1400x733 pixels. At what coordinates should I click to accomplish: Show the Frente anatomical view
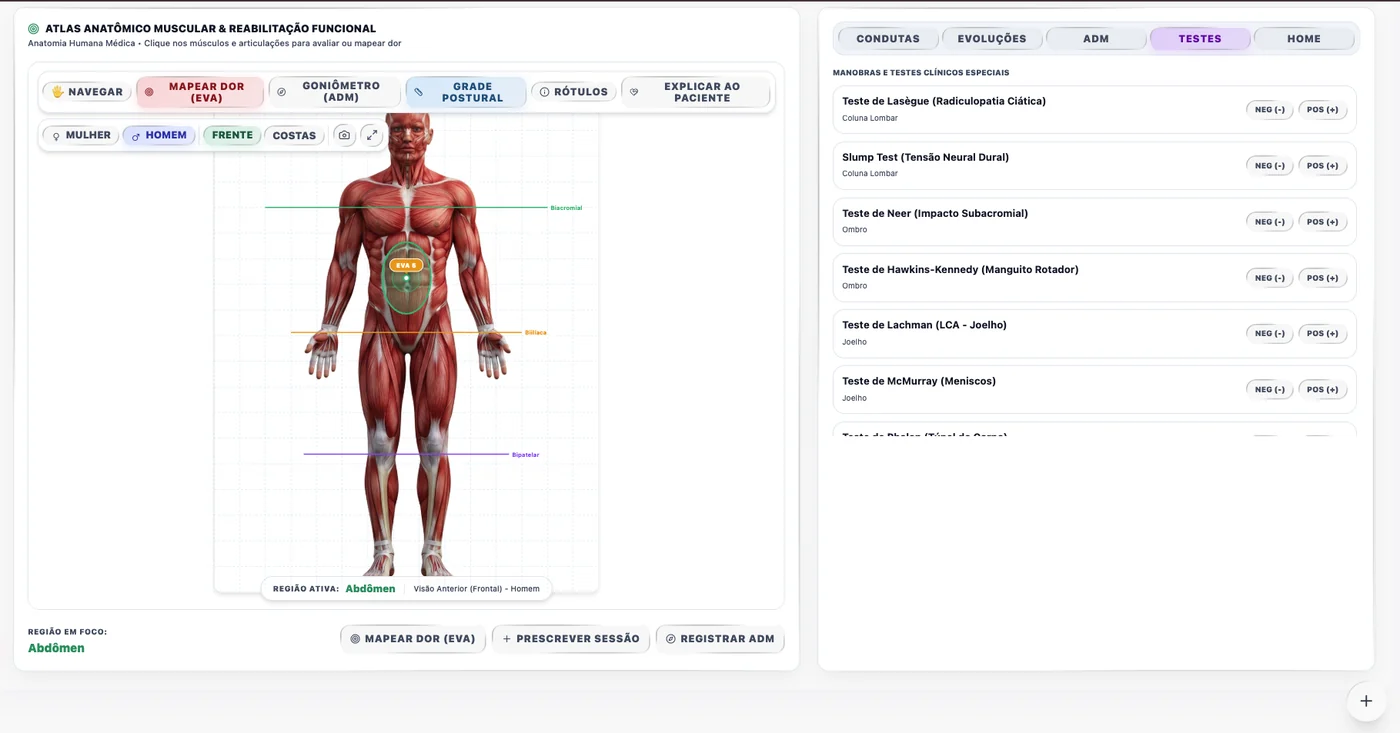[x=232, y=135]
